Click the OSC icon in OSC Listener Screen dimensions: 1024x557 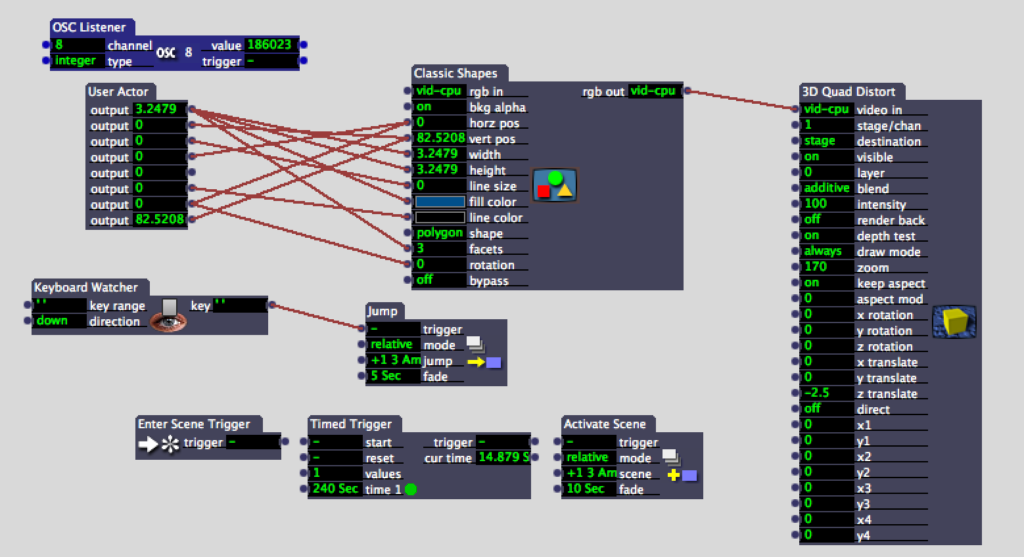(x=166, y=52)
